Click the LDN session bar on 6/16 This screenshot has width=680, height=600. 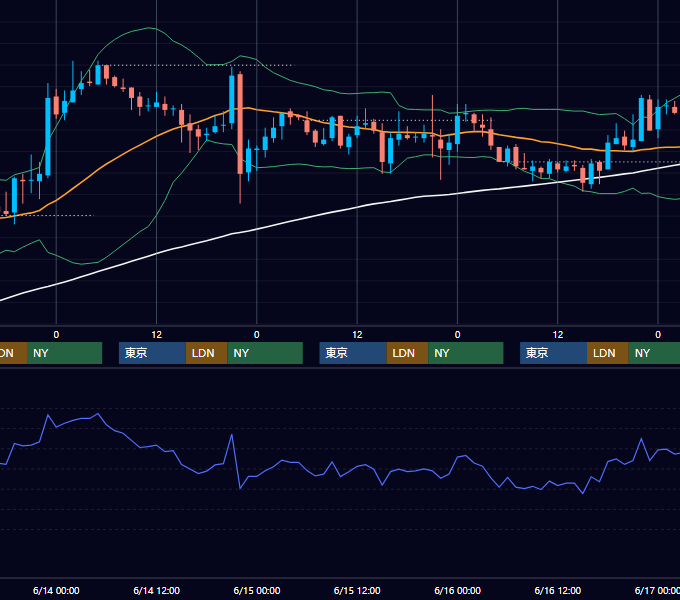click(x=608, y=353)
